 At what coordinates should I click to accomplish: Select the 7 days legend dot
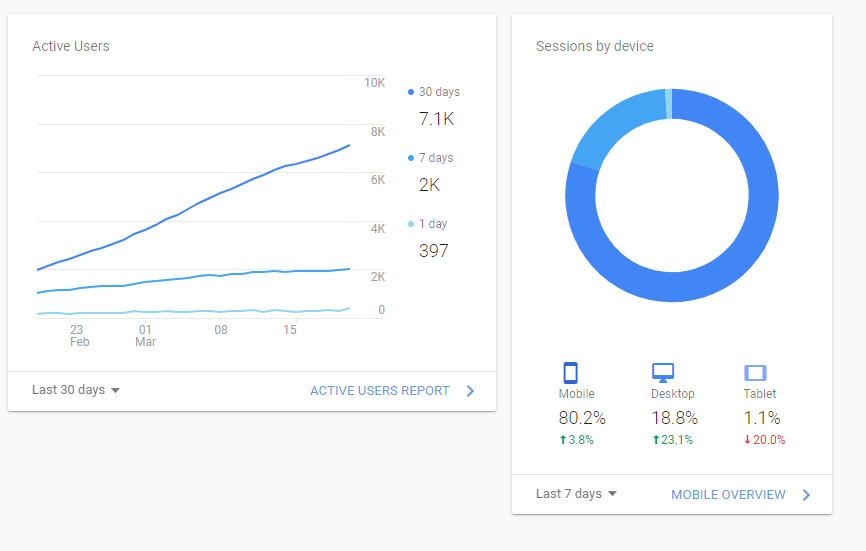coord(411,158)
